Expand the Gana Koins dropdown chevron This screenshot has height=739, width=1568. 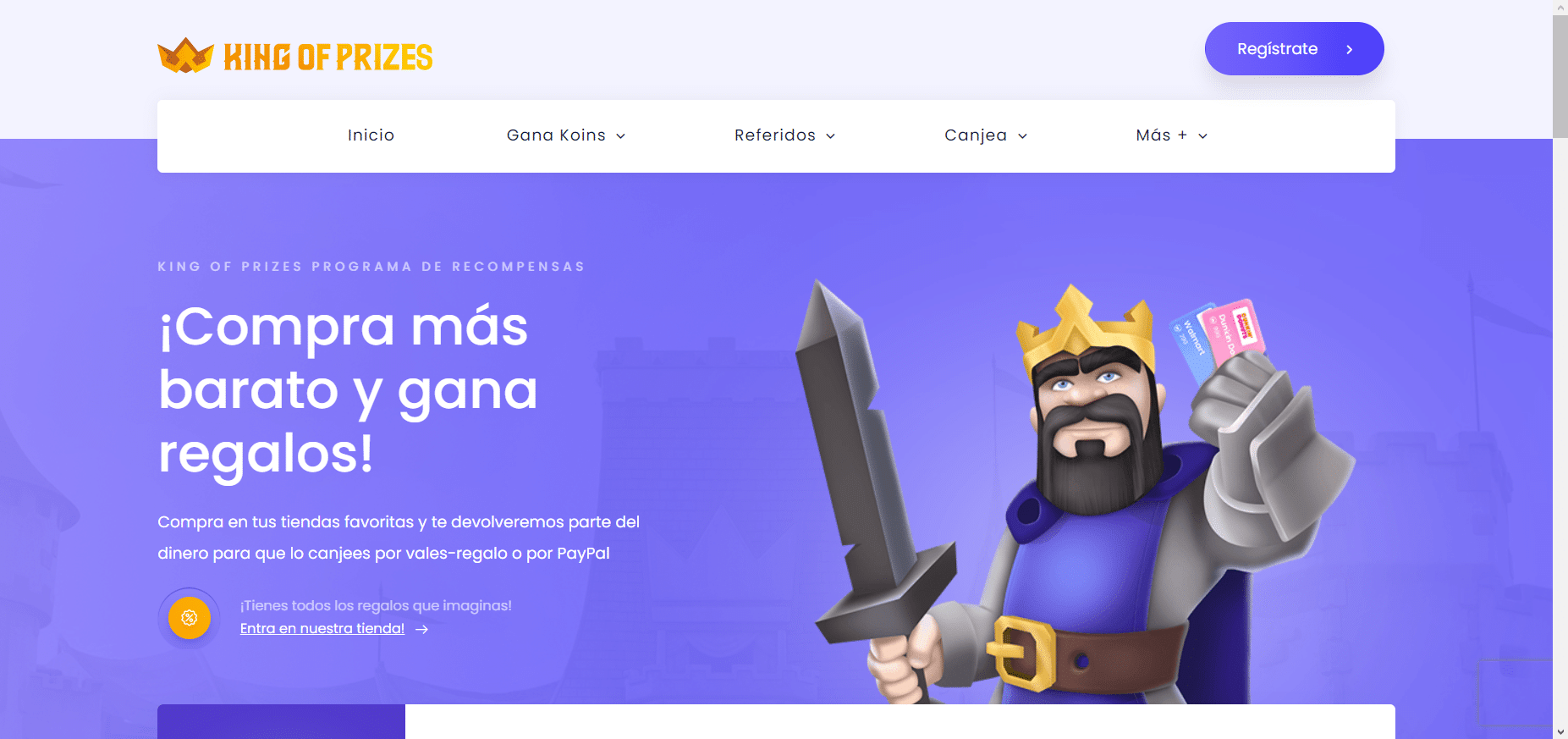[620, 136]
